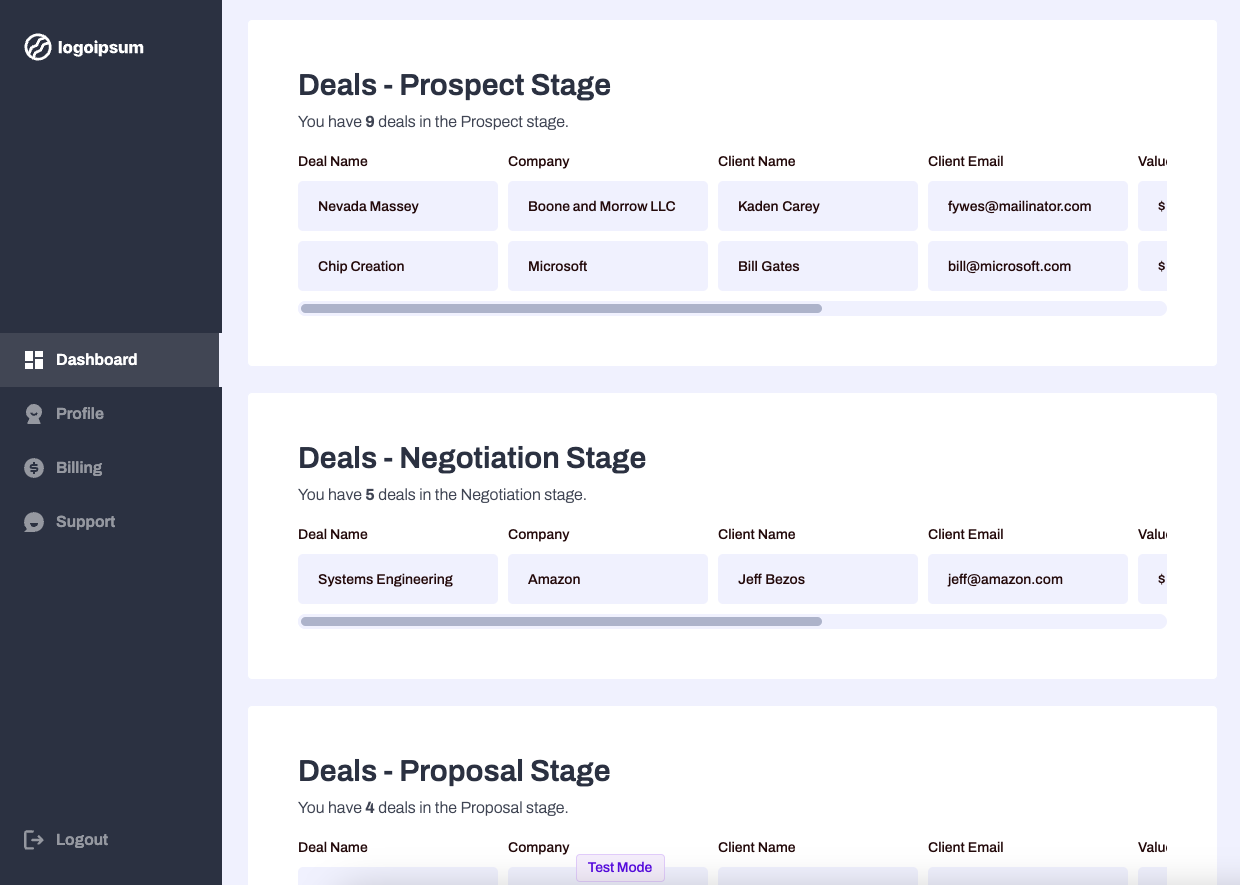Open the Profile menu item
The image size is (1240, 885).
pos(80,414)
